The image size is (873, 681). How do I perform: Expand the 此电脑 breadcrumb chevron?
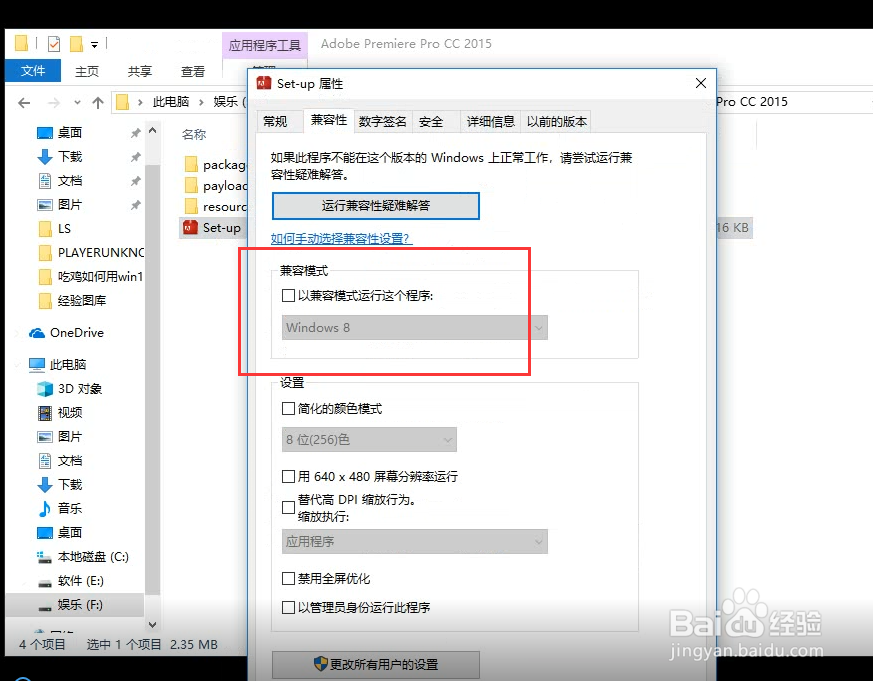tap(201, 102)
